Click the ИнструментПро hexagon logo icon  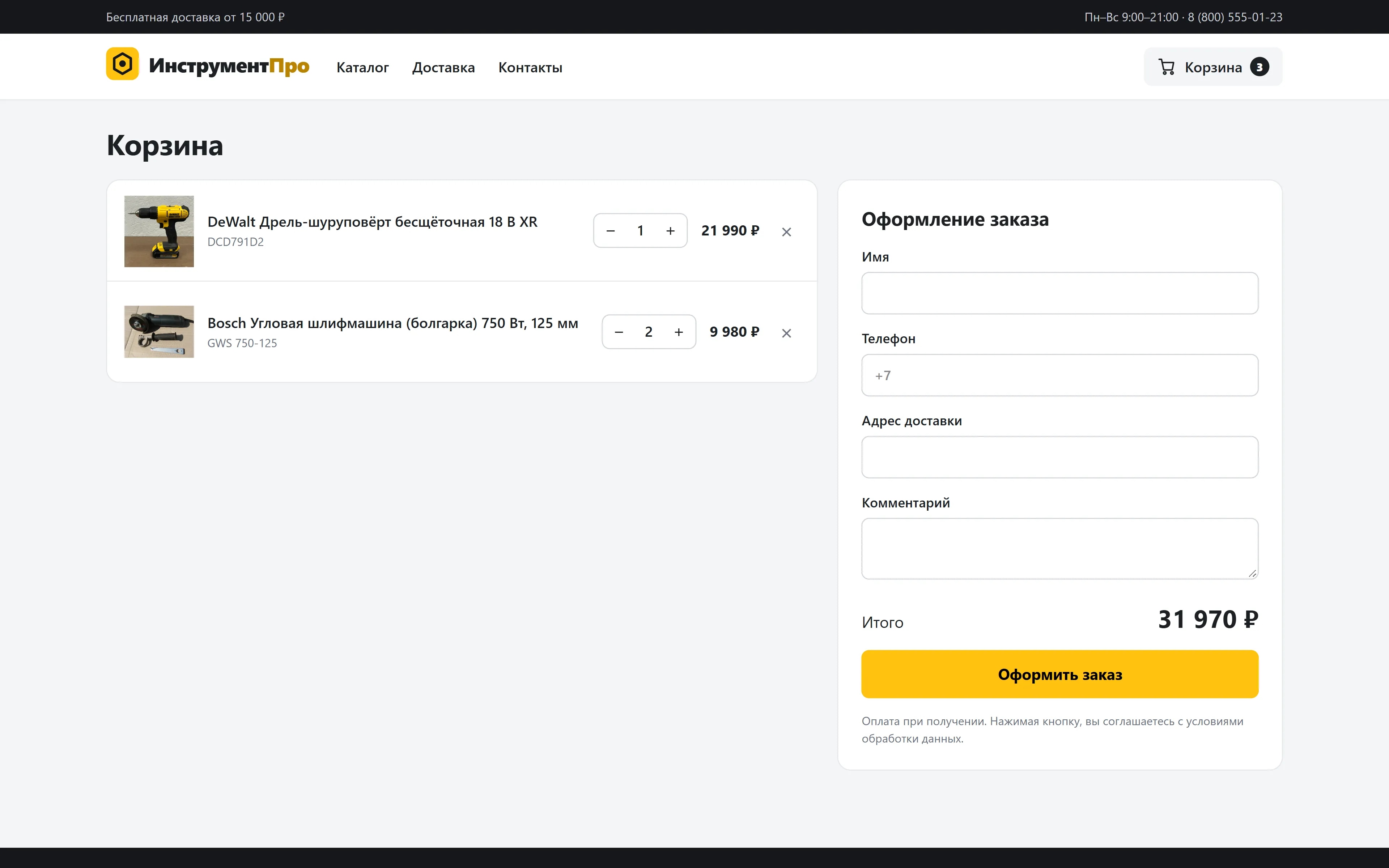(x=122, y=64)
